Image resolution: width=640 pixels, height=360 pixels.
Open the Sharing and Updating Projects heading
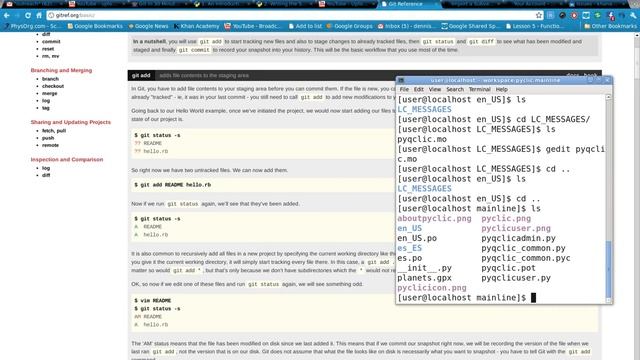[71, 122]
